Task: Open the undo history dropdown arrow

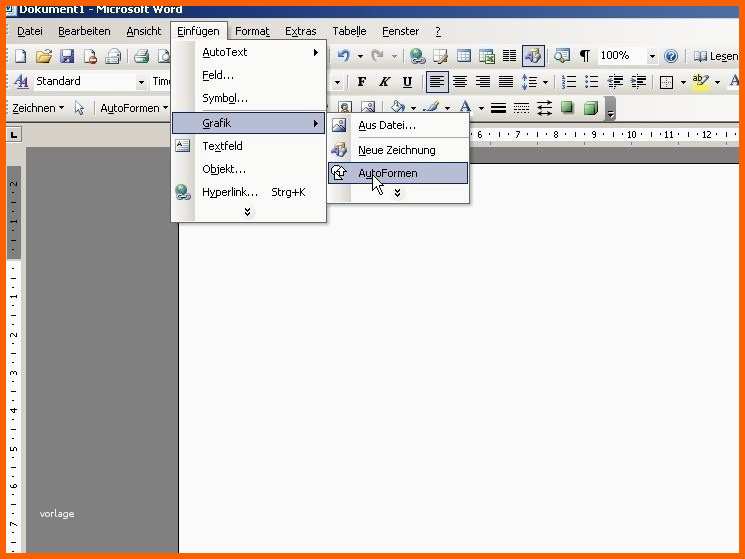Action: click(x=360, y=57)
